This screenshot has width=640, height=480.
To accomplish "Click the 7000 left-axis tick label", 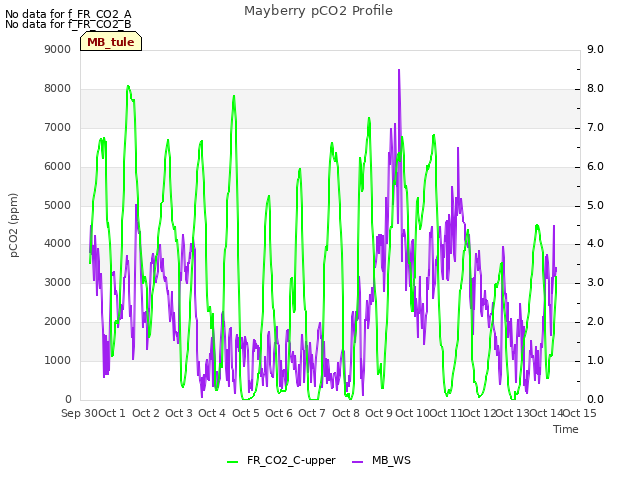I will pos(58,127).
